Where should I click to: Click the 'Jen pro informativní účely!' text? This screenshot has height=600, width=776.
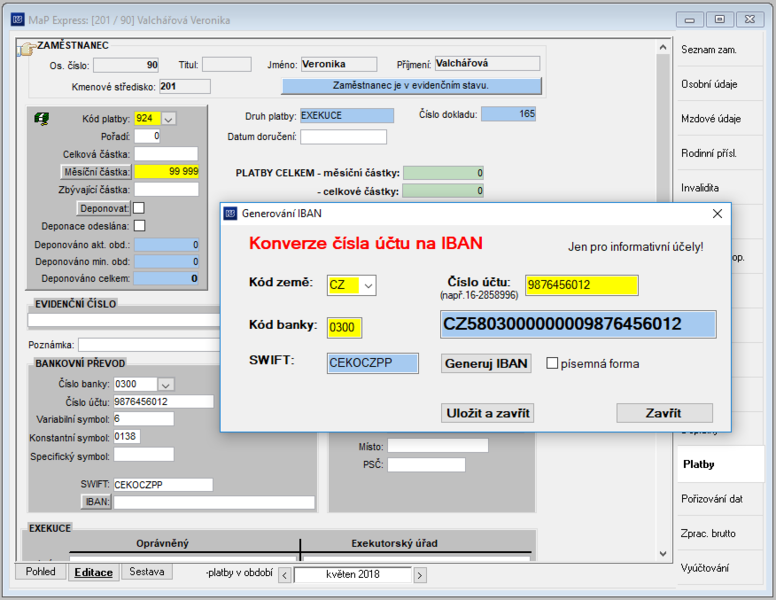pyautogui.click(x=635, y=247)
